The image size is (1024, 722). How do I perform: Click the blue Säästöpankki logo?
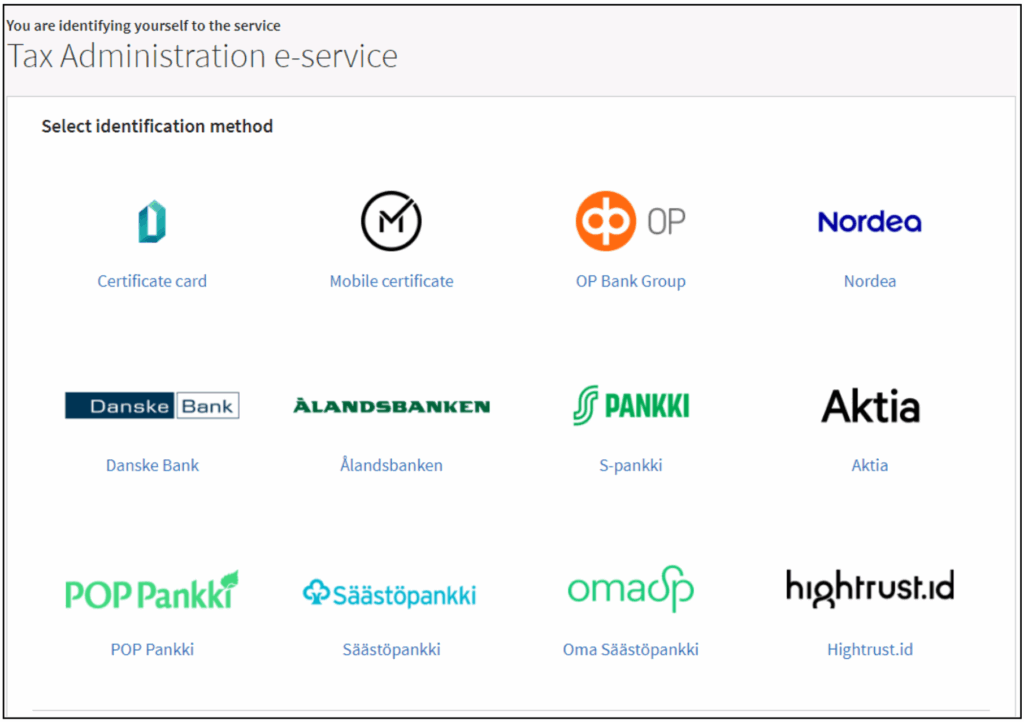coord(390,593)
